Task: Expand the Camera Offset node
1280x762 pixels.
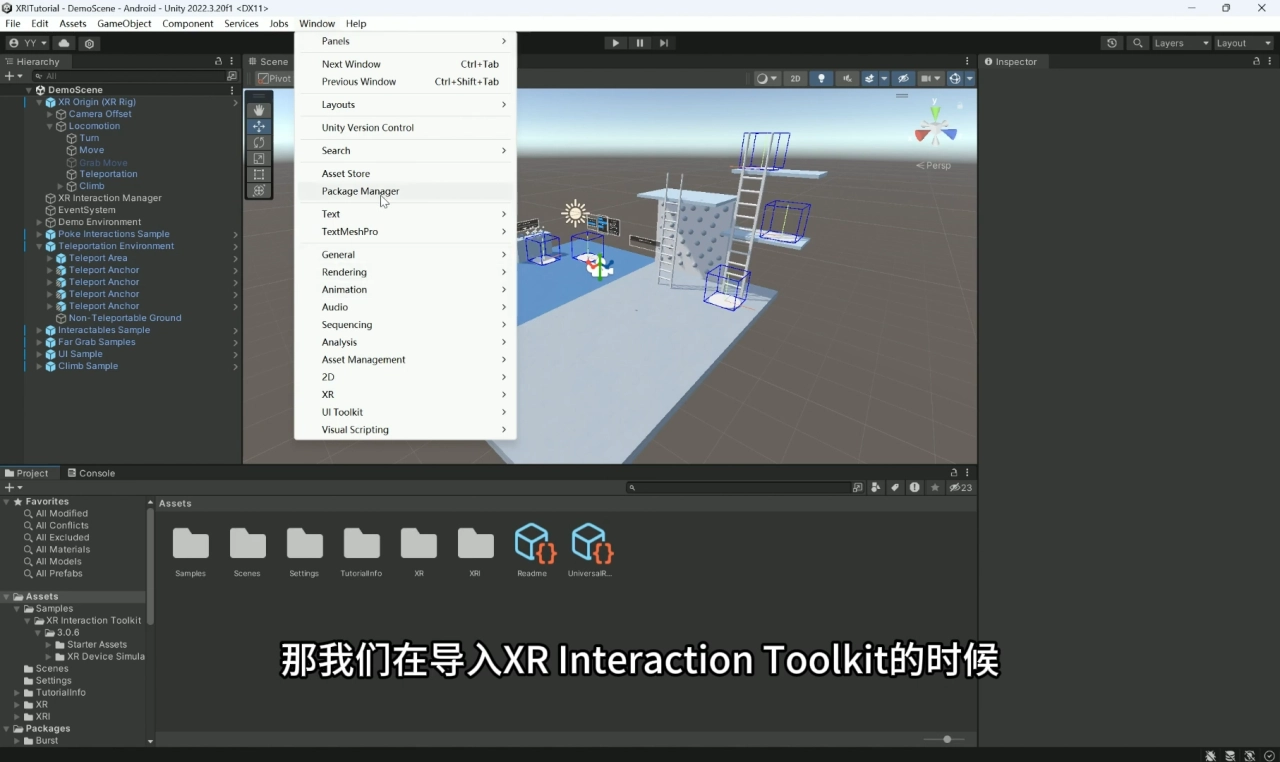Action: click(x=50, y=114)
